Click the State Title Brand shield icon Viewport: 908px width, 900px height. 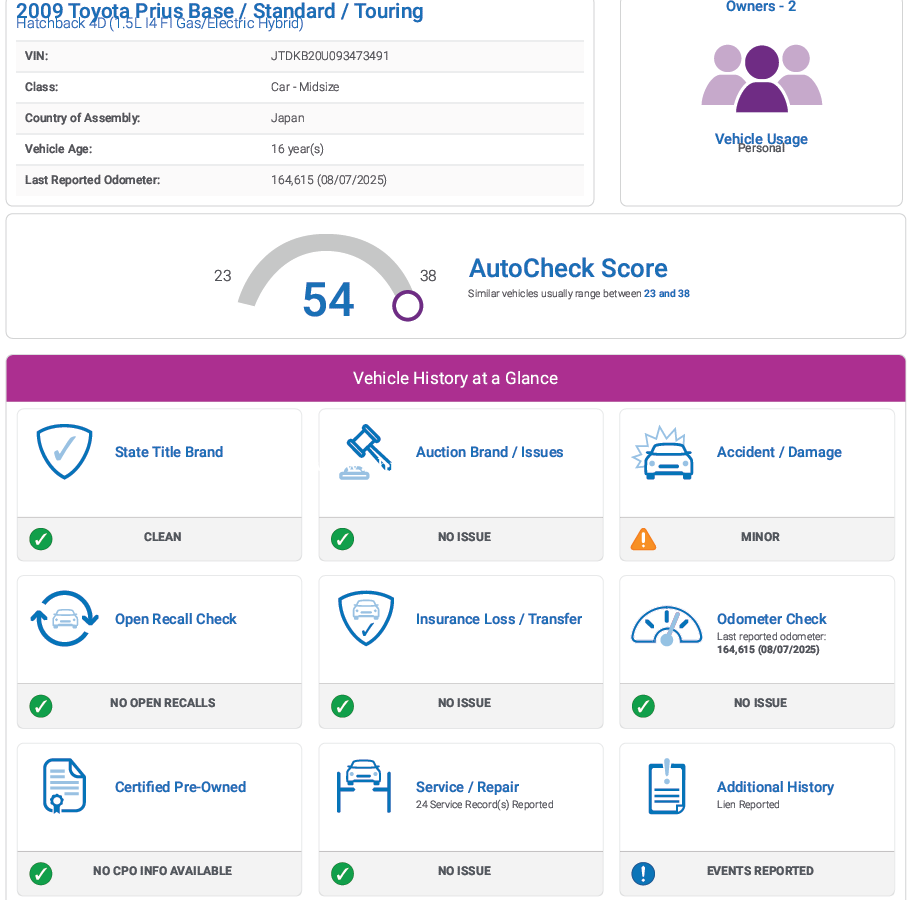coord(64,452)
